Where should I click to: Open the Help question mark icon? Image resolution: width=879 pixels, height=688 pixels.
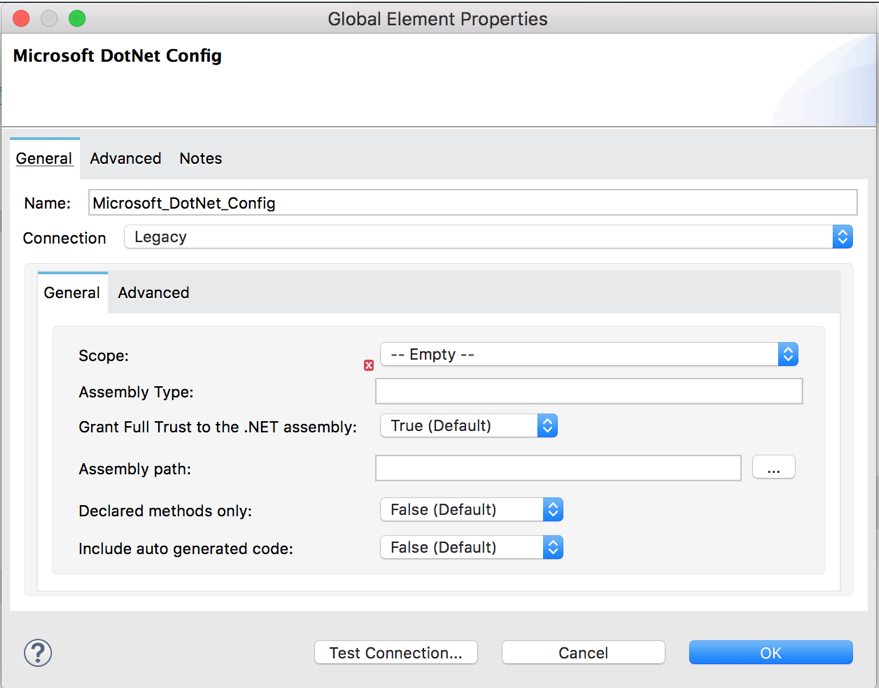point(37,652)
